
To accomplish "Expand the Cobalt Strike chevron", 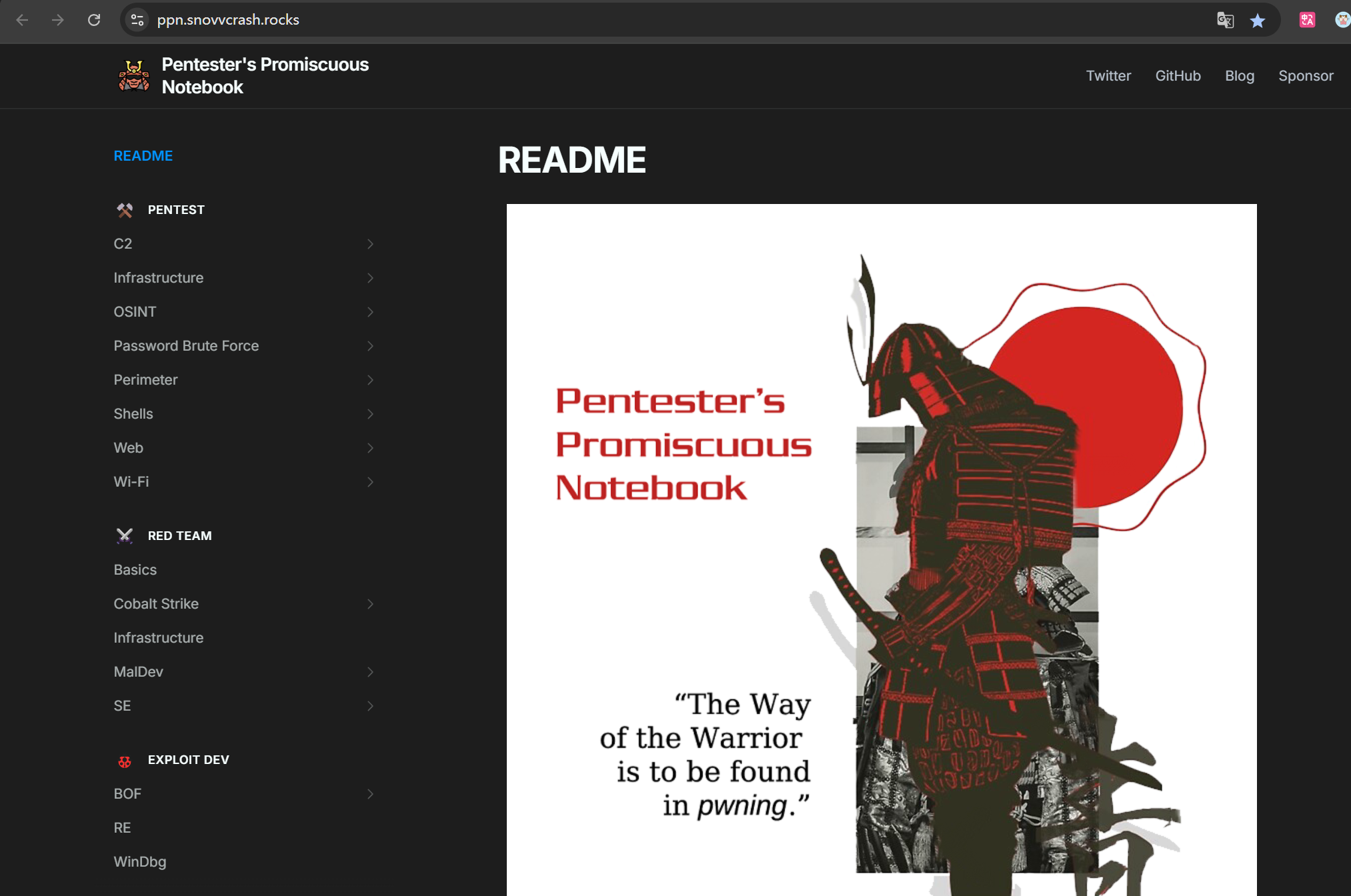I will point(370,604).
